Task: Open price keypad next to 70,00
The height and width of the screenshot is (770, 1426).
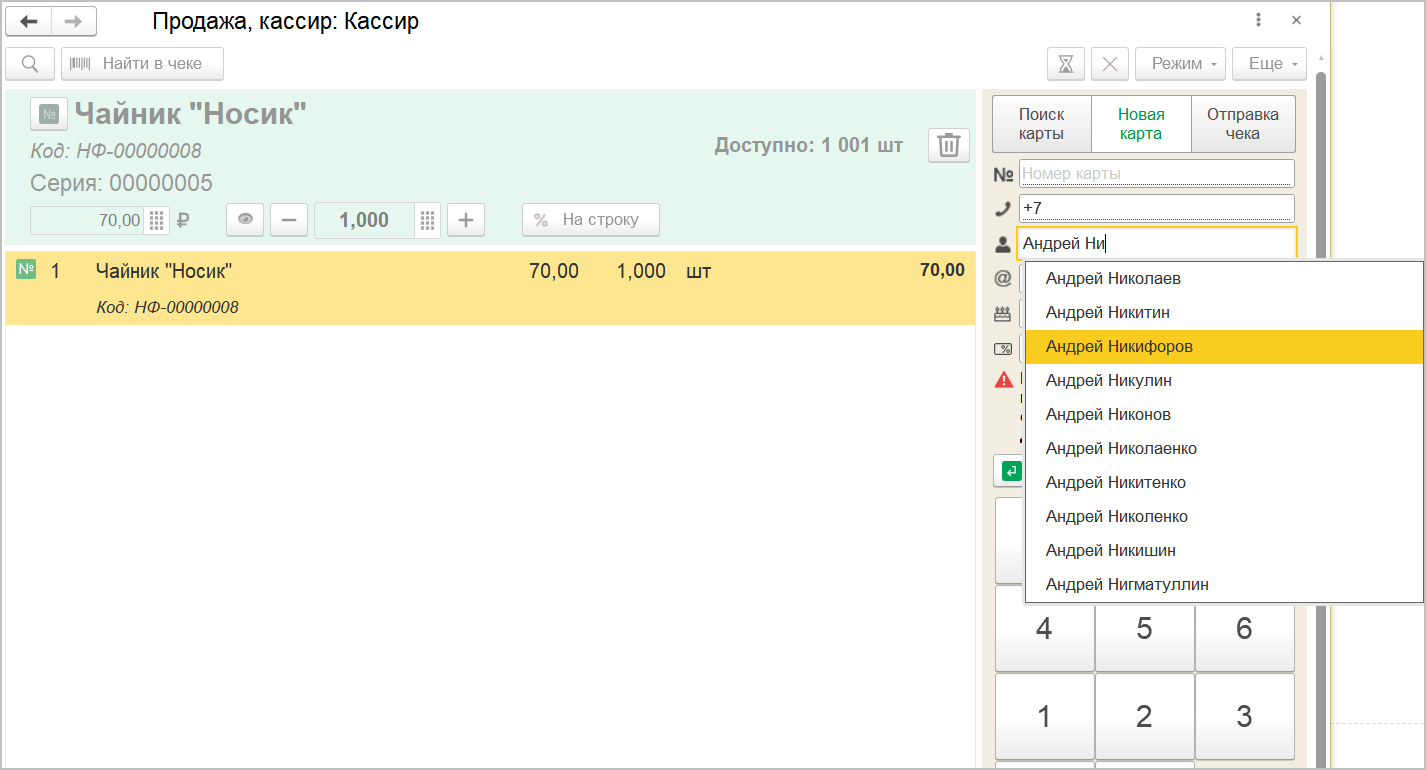Action: pos(156,220)
